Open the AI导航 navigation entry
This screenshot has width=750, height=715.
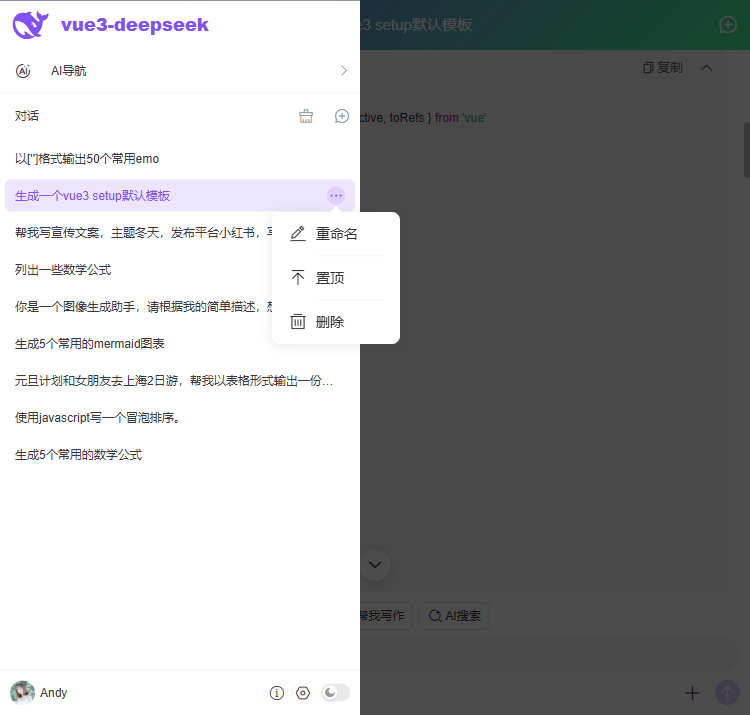(x=180, y=71)
